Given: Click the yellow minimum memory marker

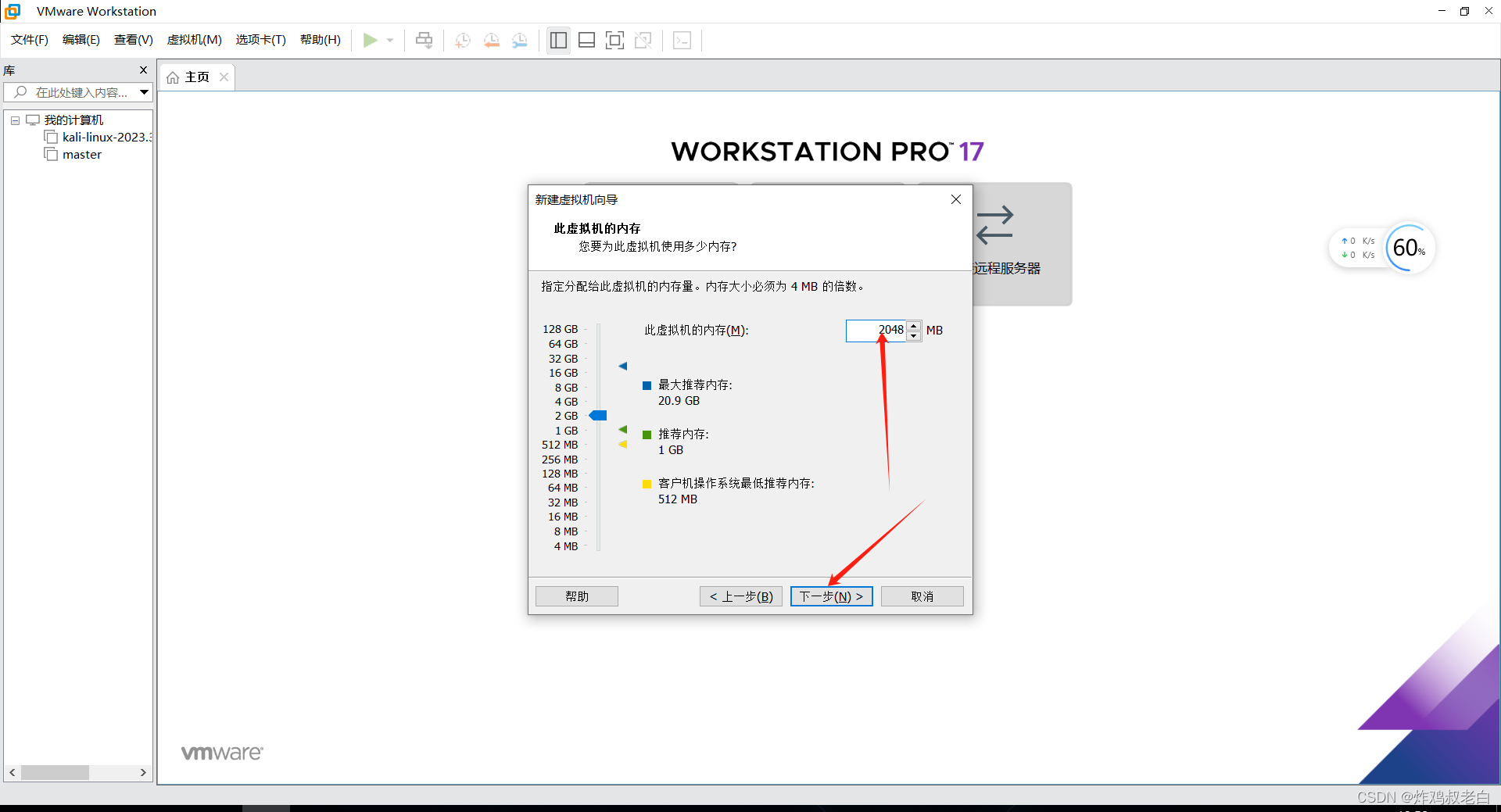Looking at the screenshot, I should (623, 445).
